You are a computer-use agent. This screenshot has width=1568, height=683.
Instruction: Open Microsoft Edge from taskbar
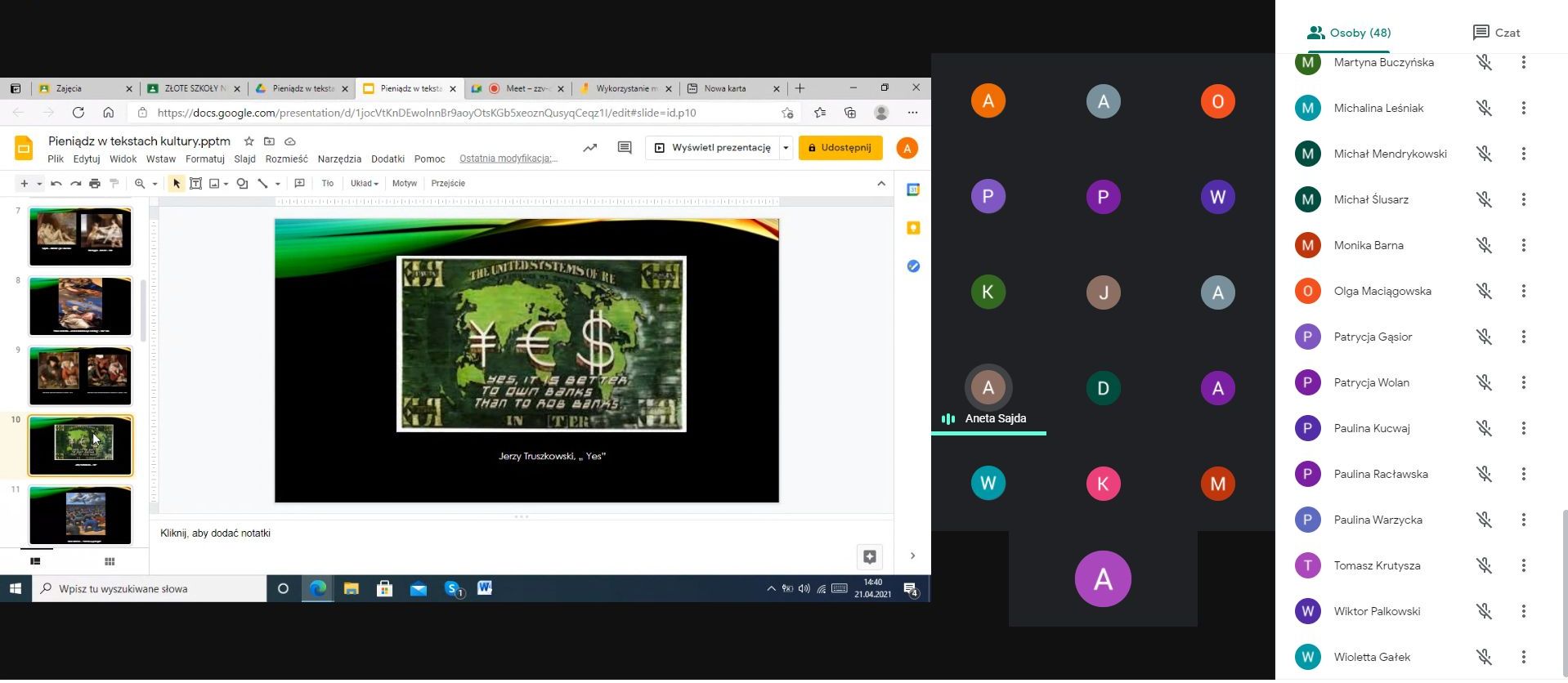coord(318,588)
